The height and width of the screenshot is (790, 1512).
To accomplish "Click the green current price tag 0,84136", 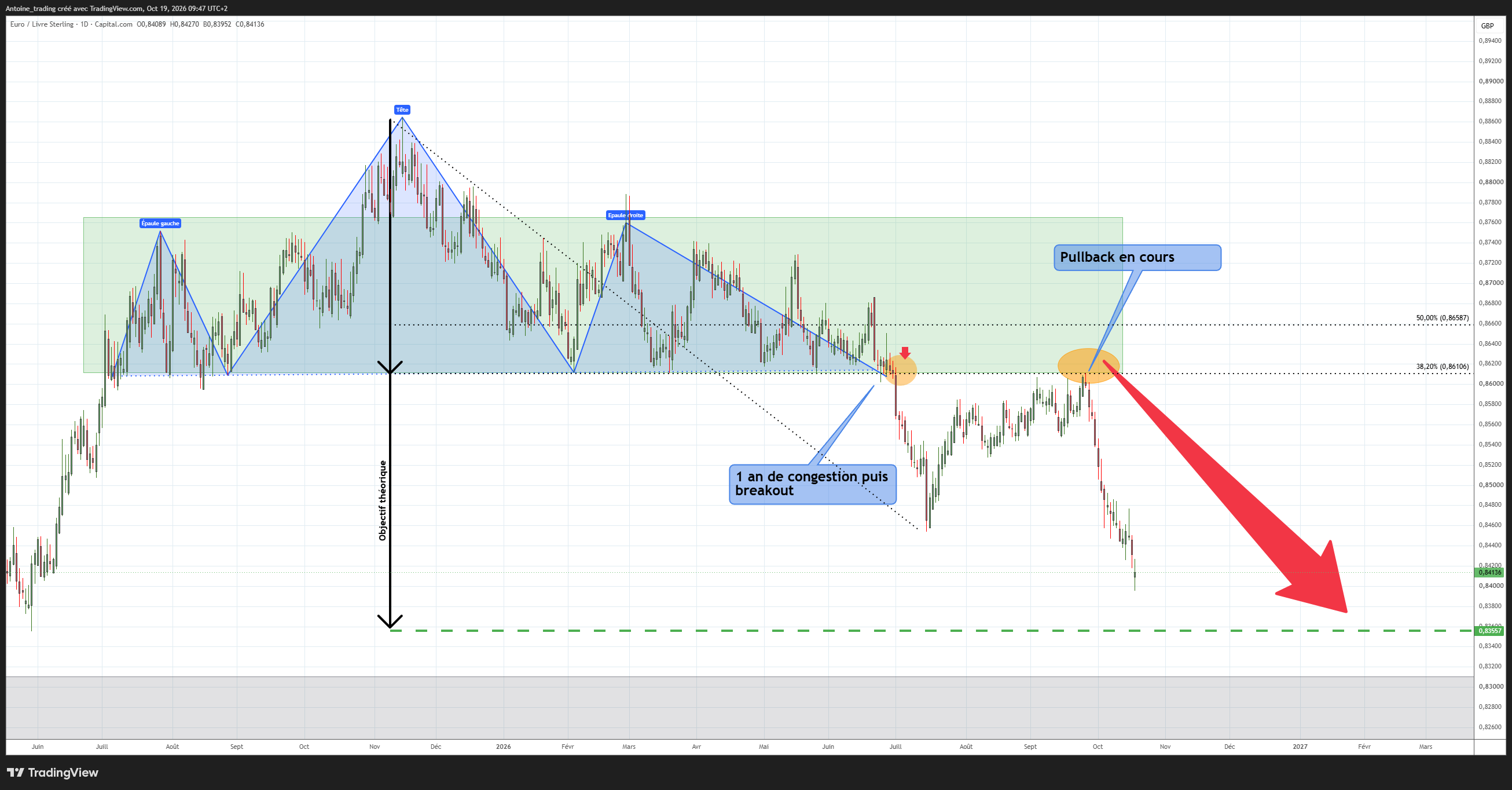I will (1489, 572).
